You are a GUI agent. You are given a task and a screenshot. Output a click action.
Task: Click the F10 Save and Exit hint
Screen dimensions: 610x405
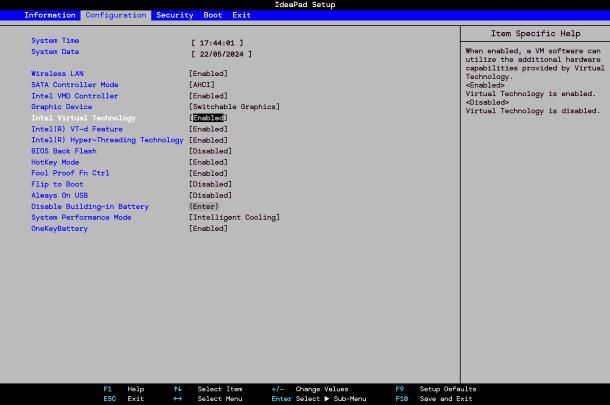coord(434,399)
